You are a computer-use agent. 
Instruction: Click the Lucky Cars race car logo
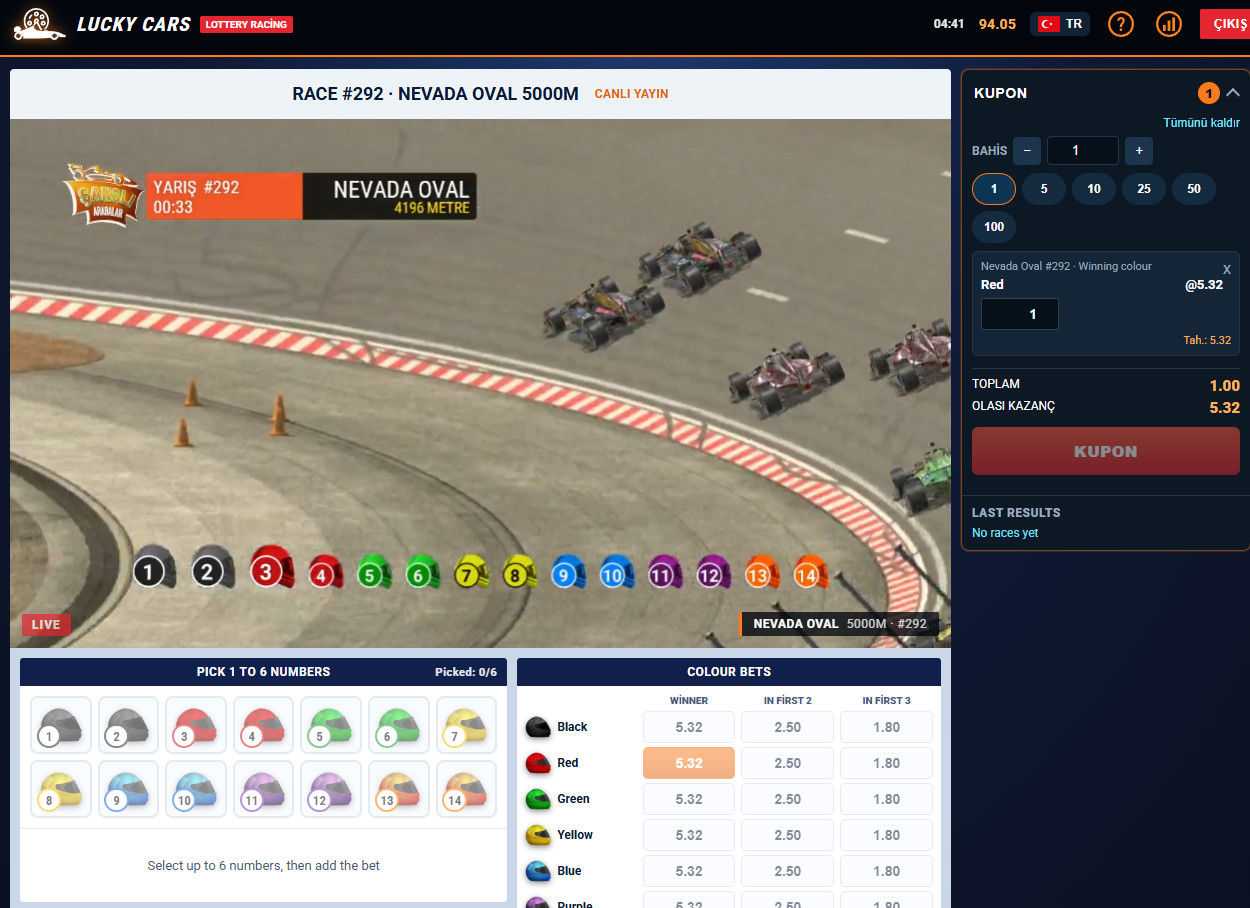coord(39,24)
